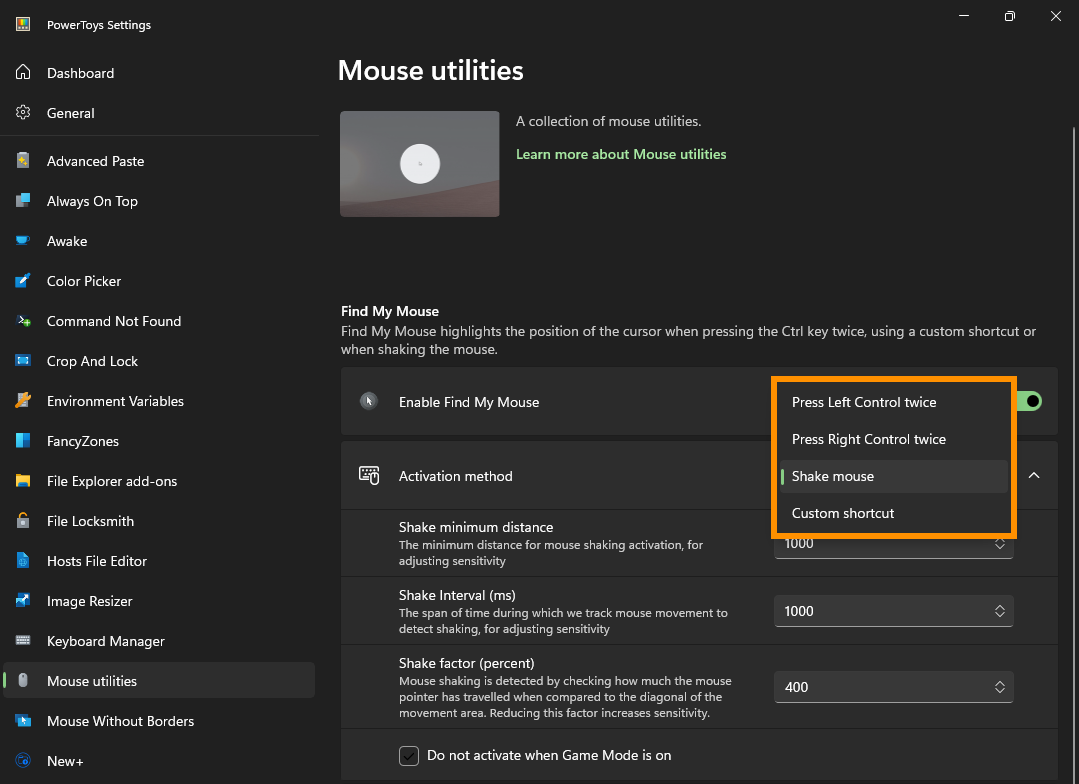Select the Advanced Paste icon

click(x=23, y=160)
